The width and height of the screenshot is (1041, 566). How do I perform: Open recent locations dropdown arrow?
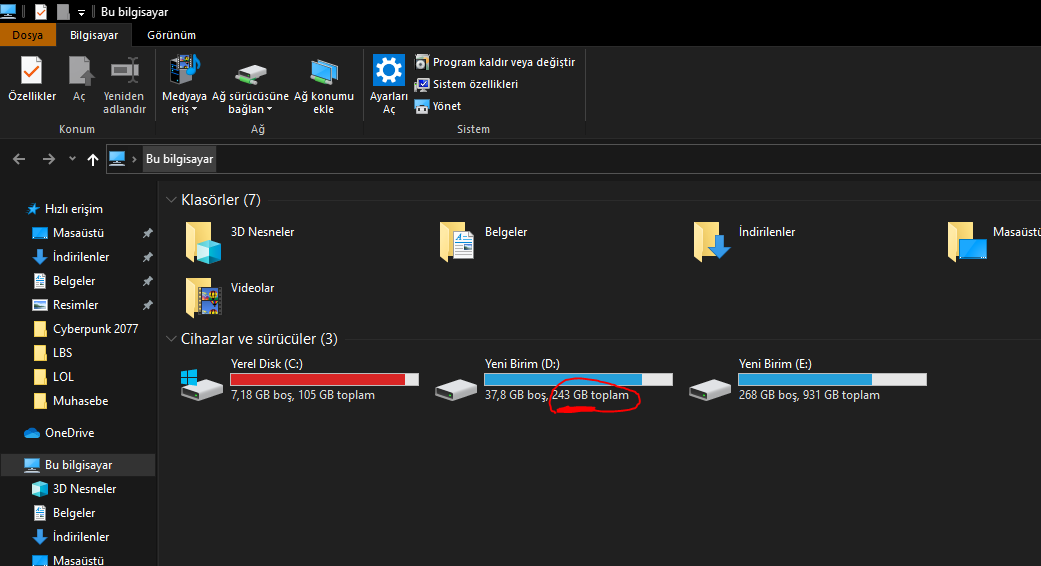tap(72, 159)
